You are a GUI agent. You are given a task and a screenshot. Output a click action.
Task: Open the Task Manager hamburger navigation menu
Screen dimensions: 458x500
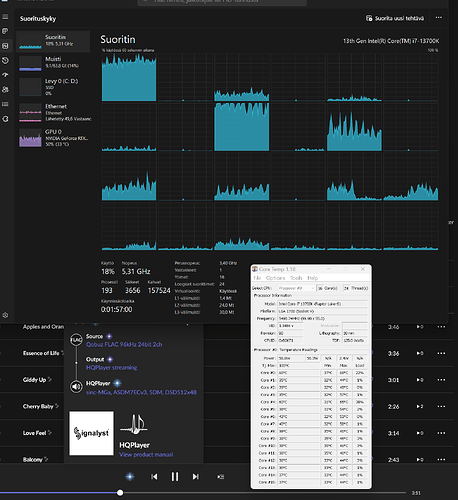click(5, 17)
